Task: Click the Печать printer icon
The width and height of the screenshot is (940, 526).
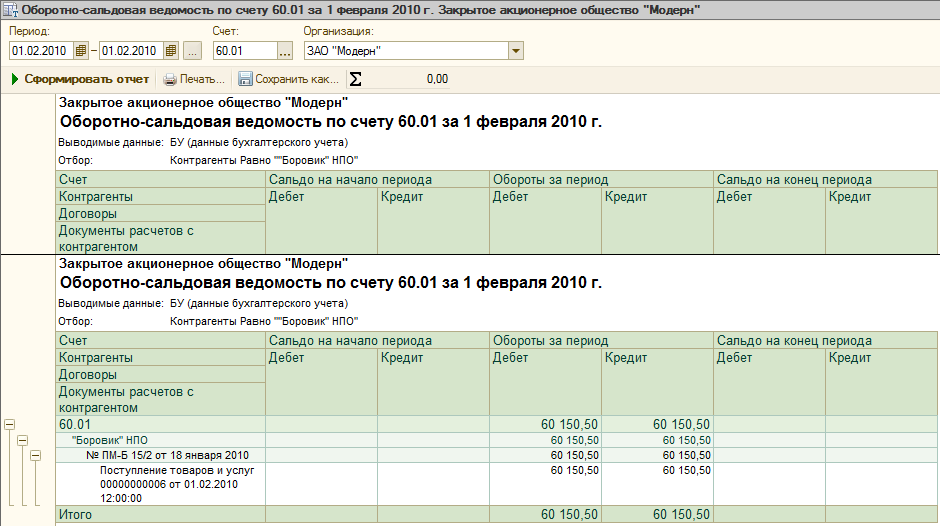Action: [170, 79]
